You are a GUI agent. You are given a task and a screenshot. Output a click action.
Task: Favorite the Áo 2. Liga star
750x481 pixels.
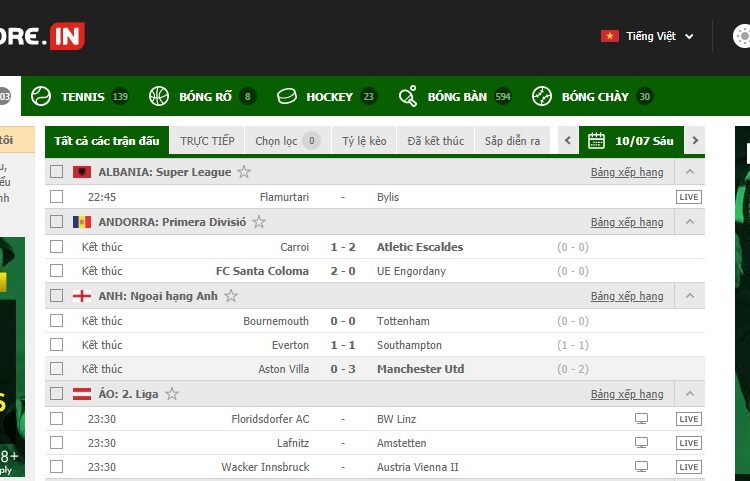(x=172, y=394)
